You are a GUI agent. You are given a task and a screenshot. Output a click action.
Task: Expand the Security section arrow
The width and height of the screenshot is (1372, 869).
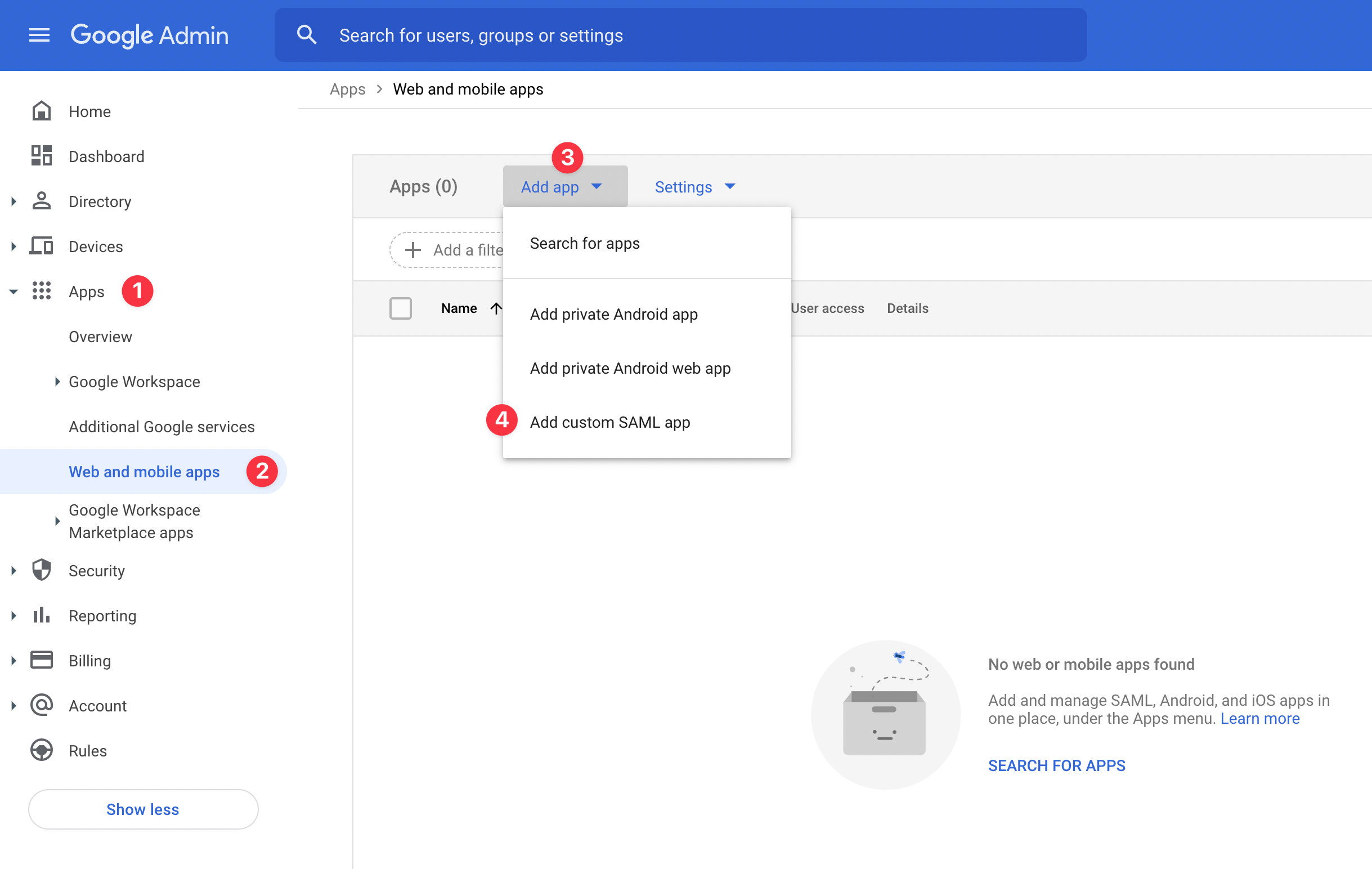point(14,570)
